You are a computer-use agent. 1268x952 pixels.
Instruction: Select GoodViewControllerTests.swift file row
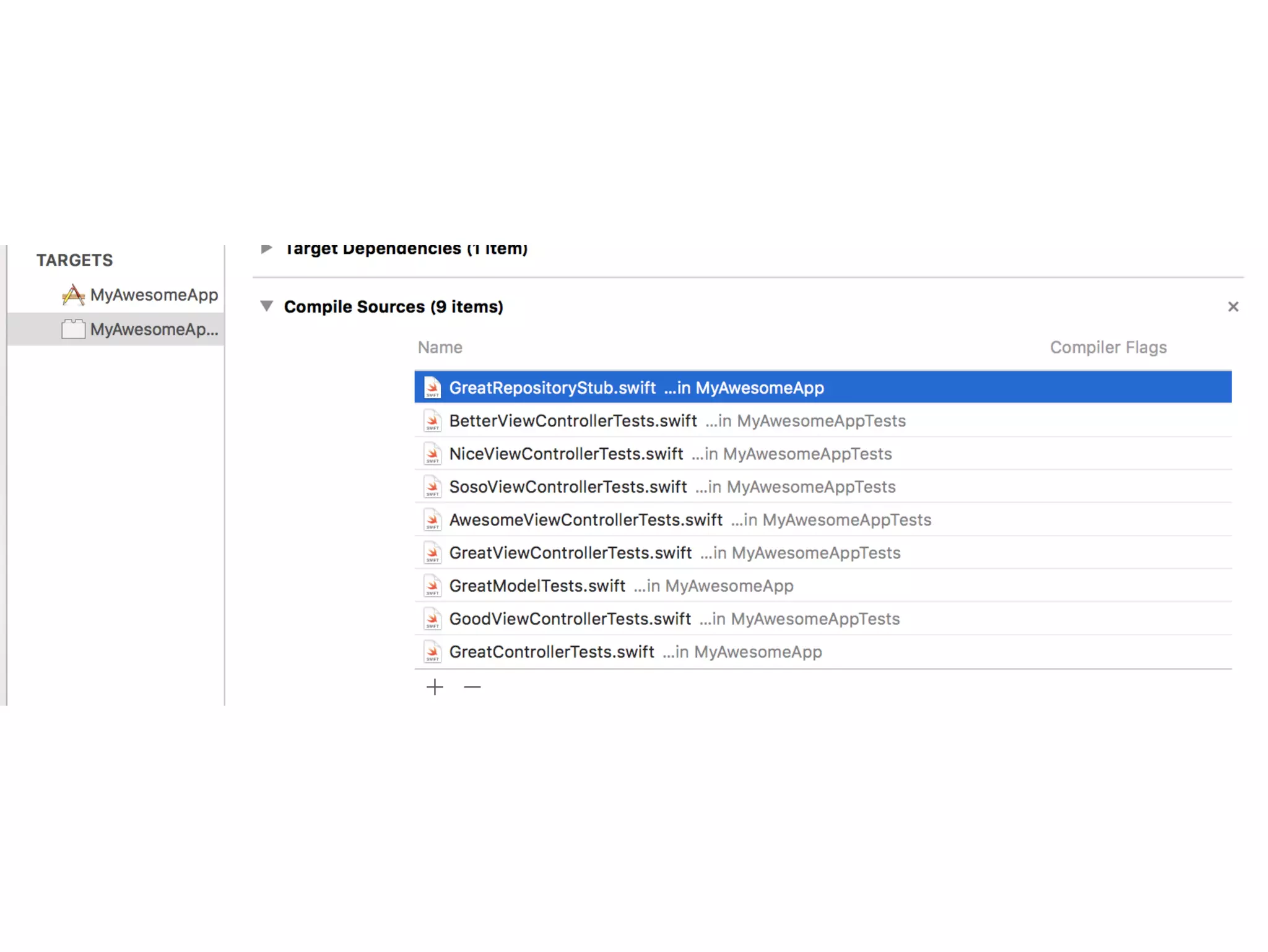(570, 619)
